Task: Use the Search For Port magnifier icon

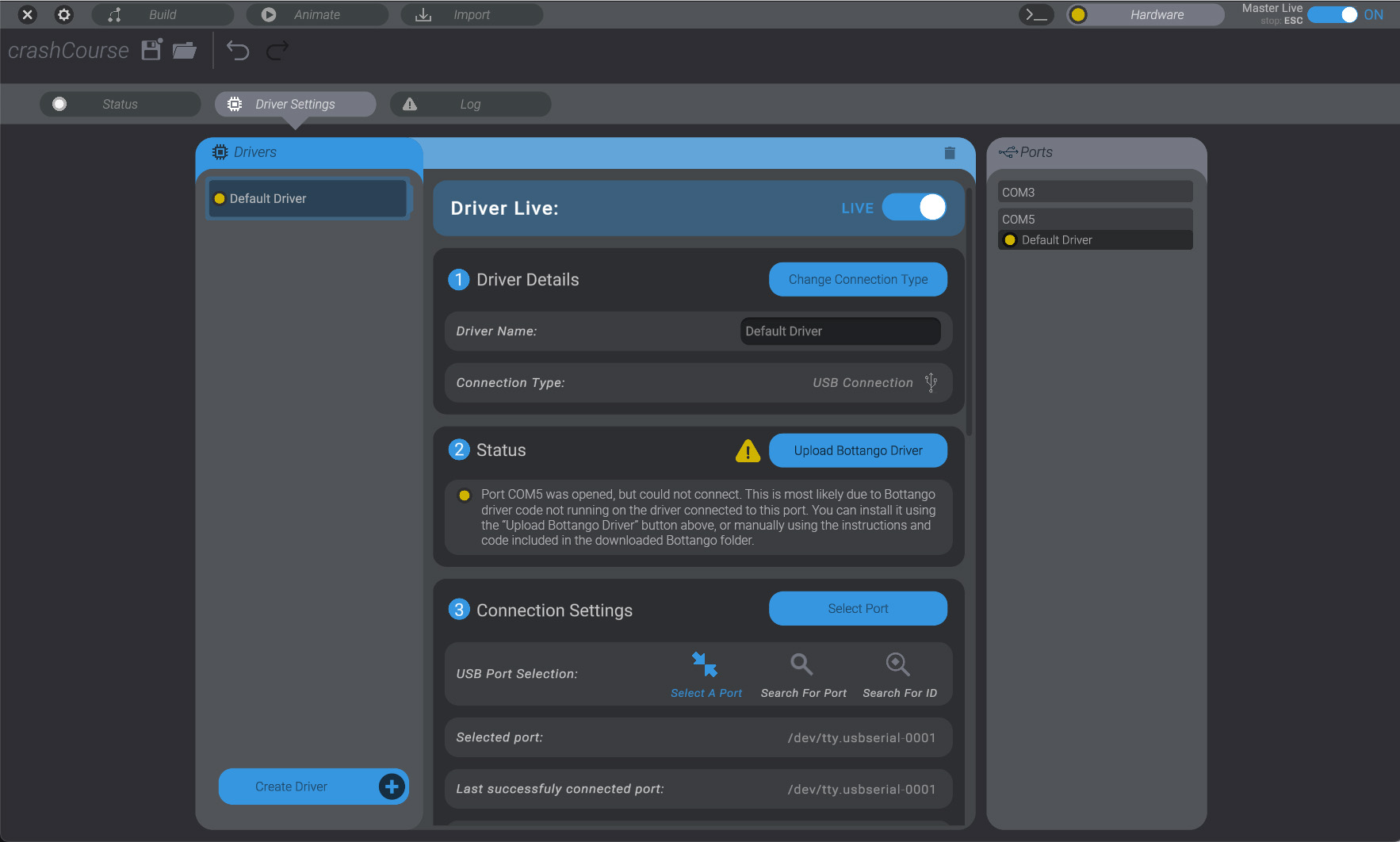Action: 801,664
